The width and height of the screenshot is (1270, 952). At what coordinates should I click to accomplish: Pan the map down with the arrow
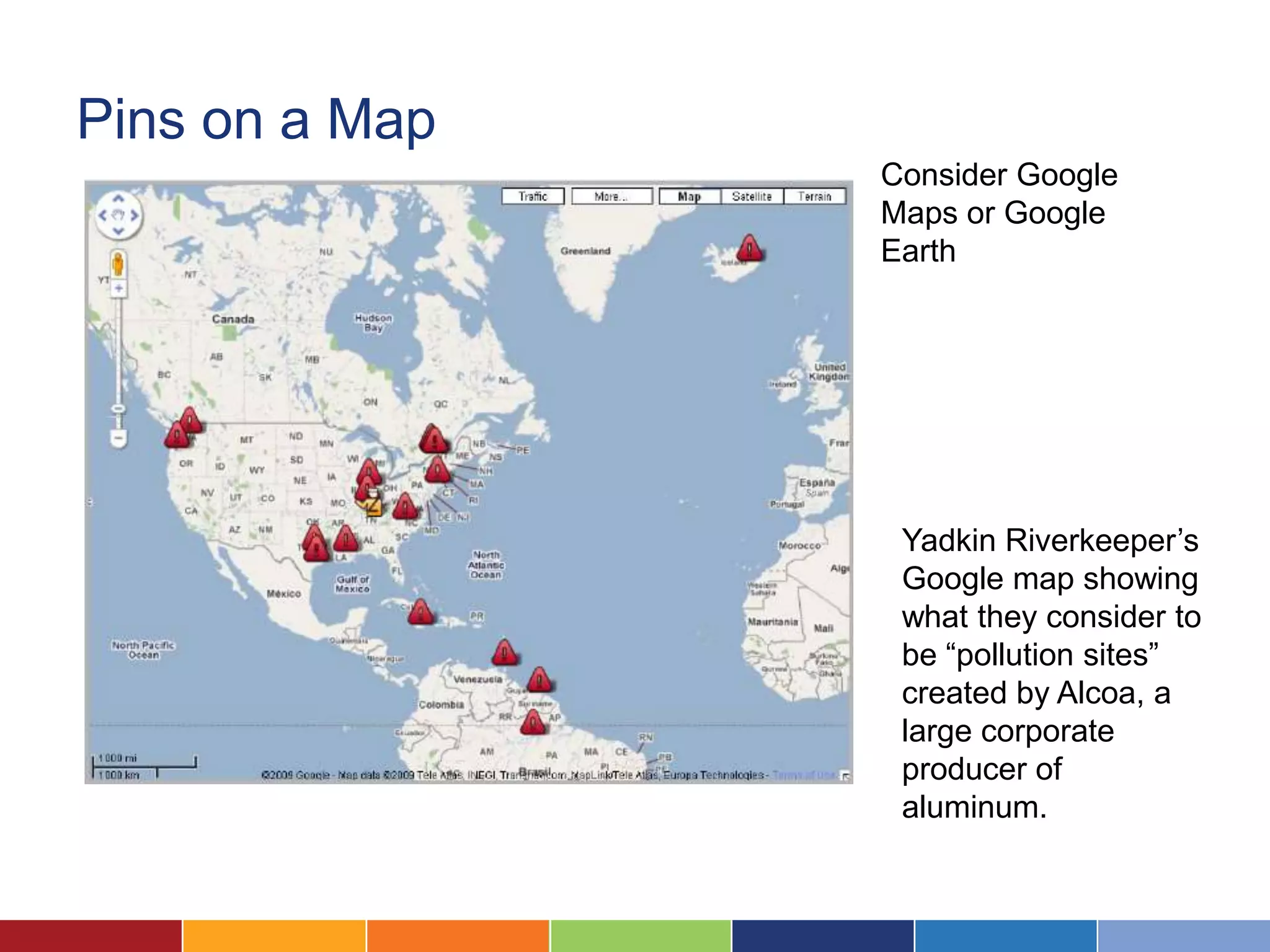118,231
